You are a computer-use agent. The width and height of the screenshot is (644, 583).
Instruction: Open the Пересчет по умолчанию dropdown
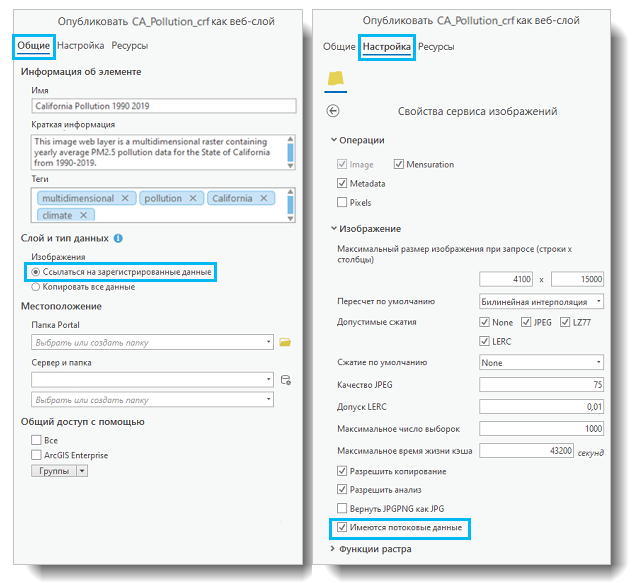[x=541, y=301]
